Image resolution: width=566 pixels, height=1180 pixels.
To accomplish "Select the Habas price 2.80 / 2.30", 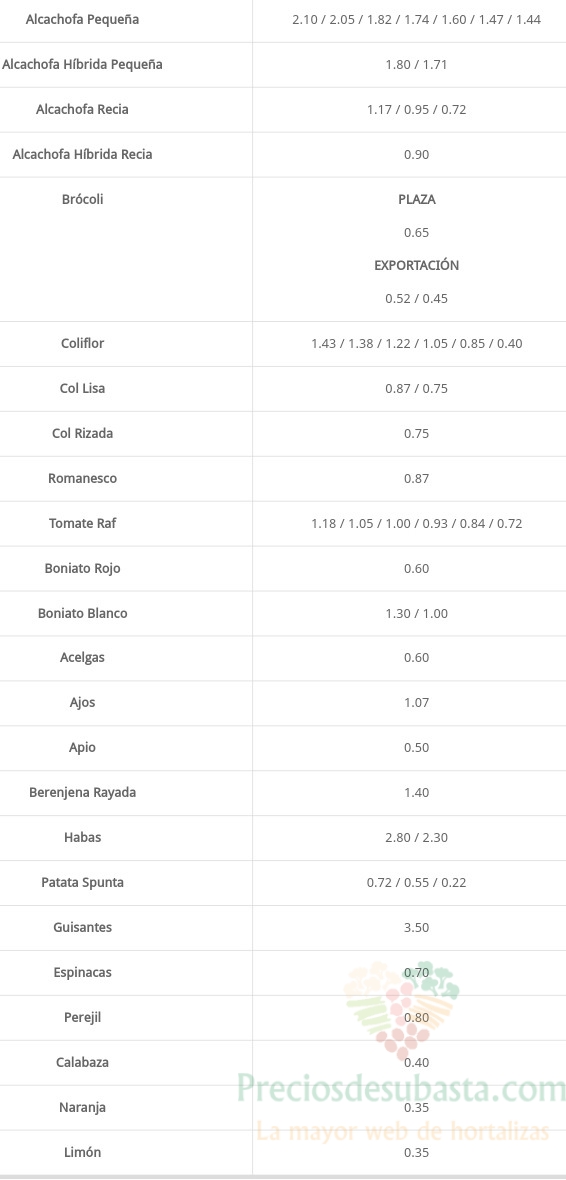I will 416,837.
